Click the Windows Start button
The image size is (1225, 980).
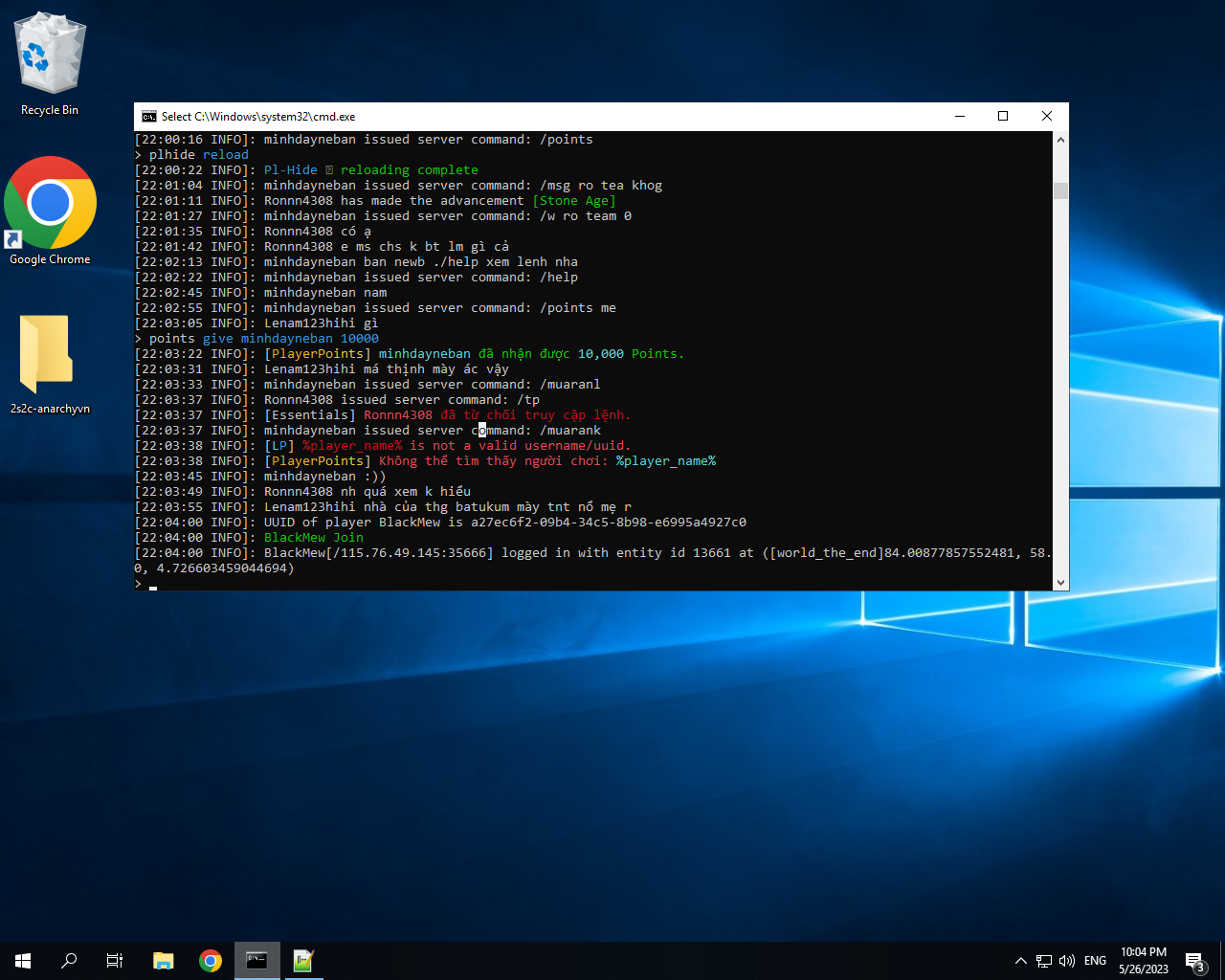pos(23,961)
